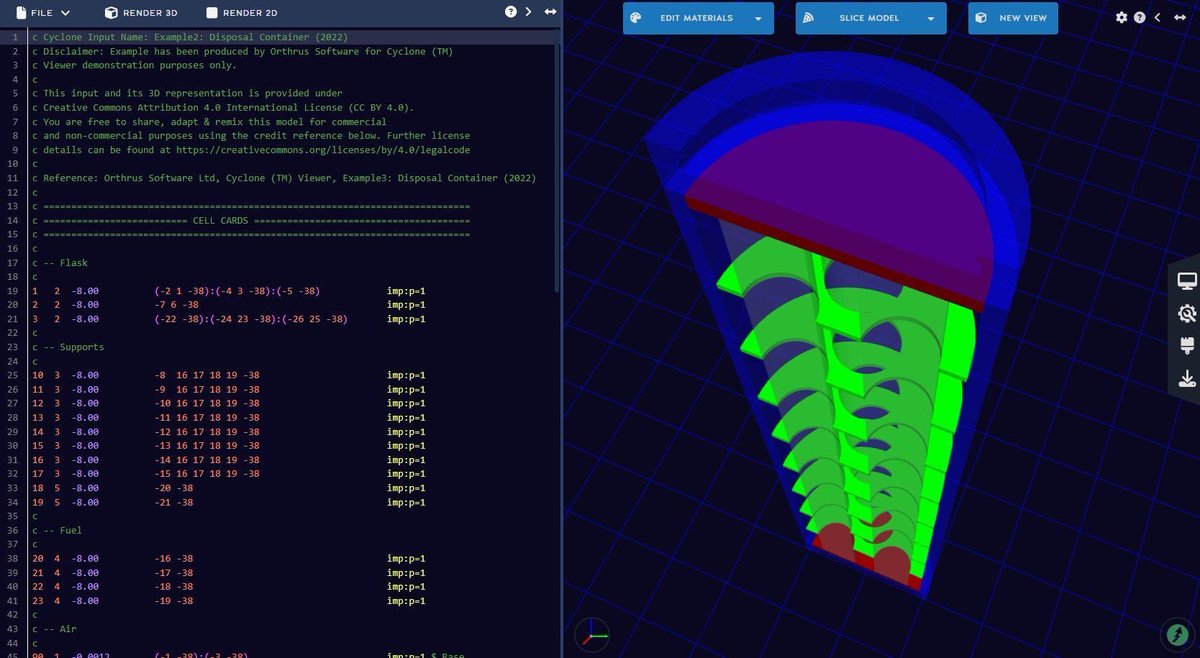Click '-8 16 17 18 19 -38' text

pos(207,375)
